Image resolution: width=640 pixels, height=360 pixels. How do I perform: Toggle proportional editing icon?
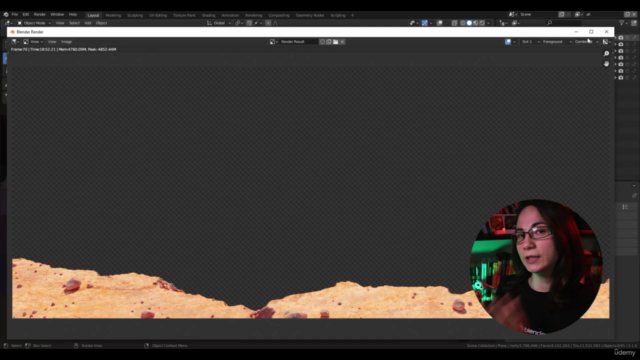coord(268,23)
